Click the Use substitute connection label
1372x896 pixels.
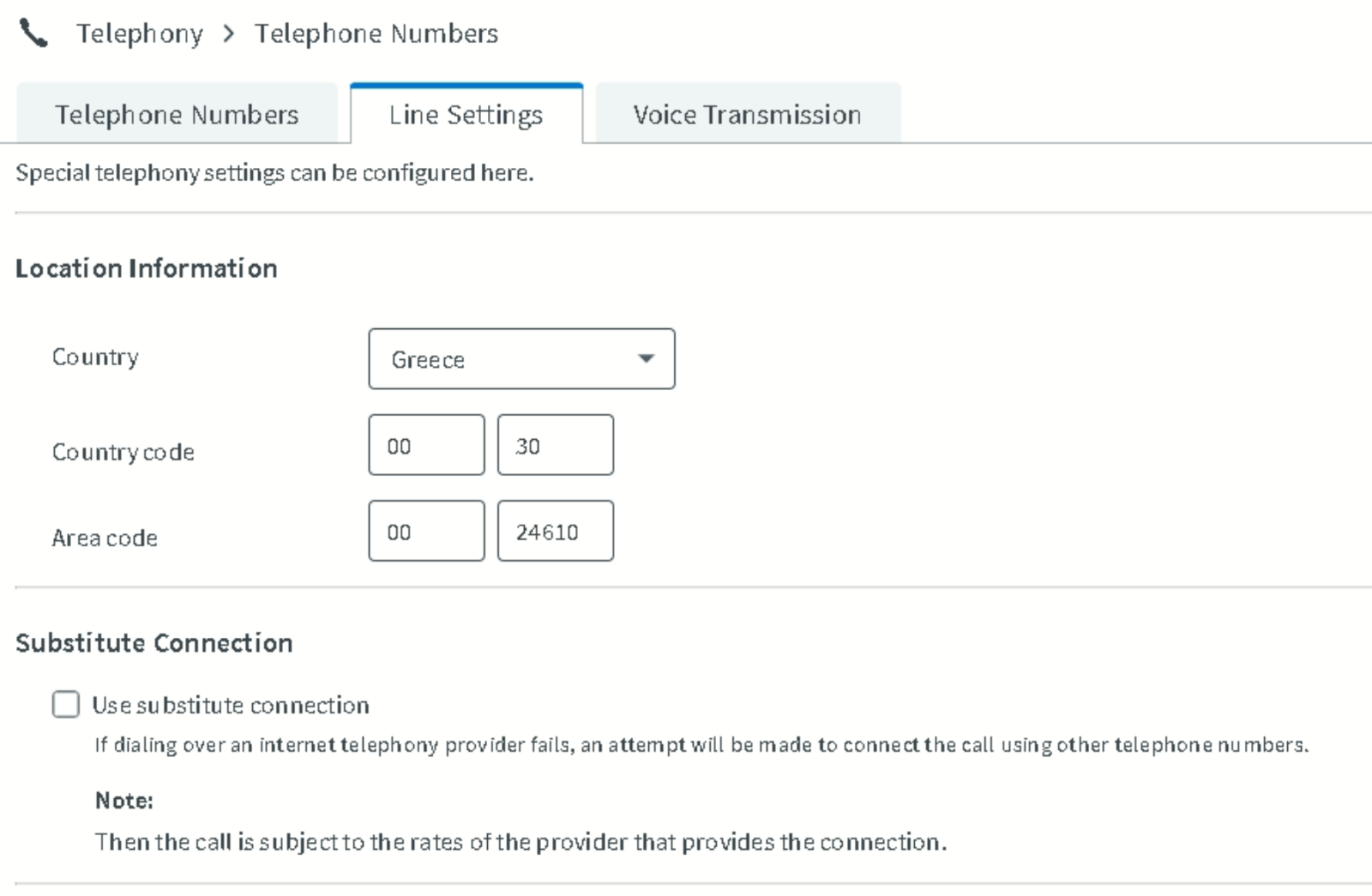[231, 705]
